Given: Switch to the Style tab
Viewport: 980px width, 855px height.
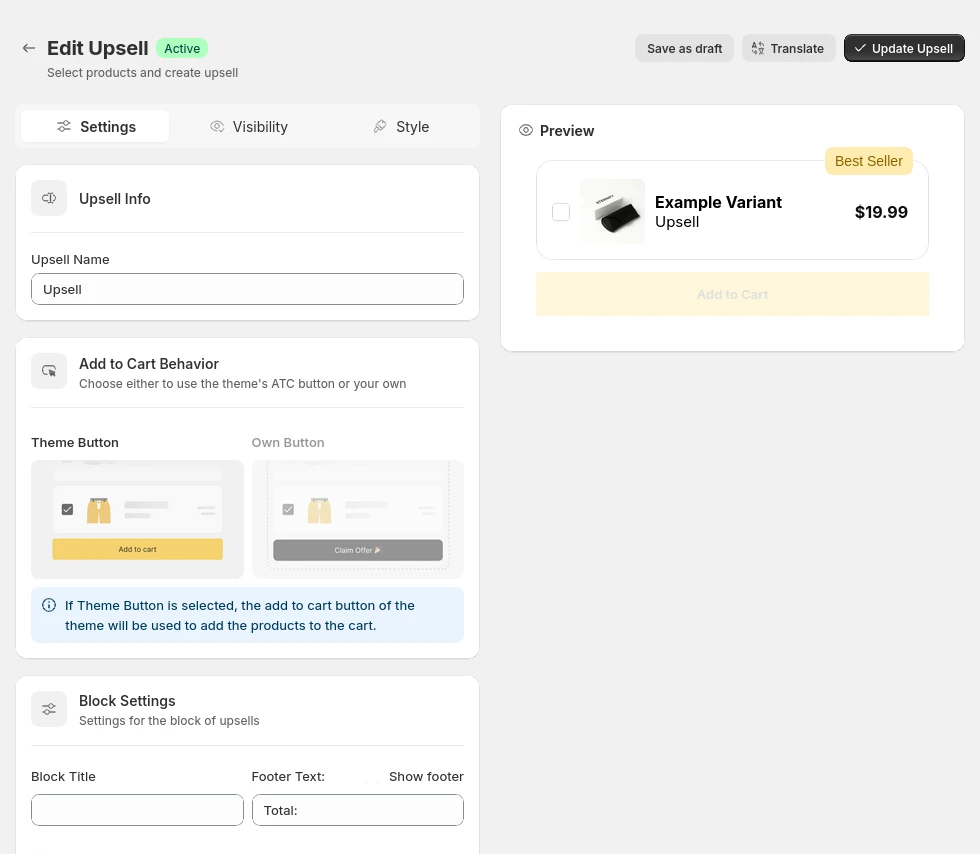Looking at the screenshot, I should [x=401, y=126].
